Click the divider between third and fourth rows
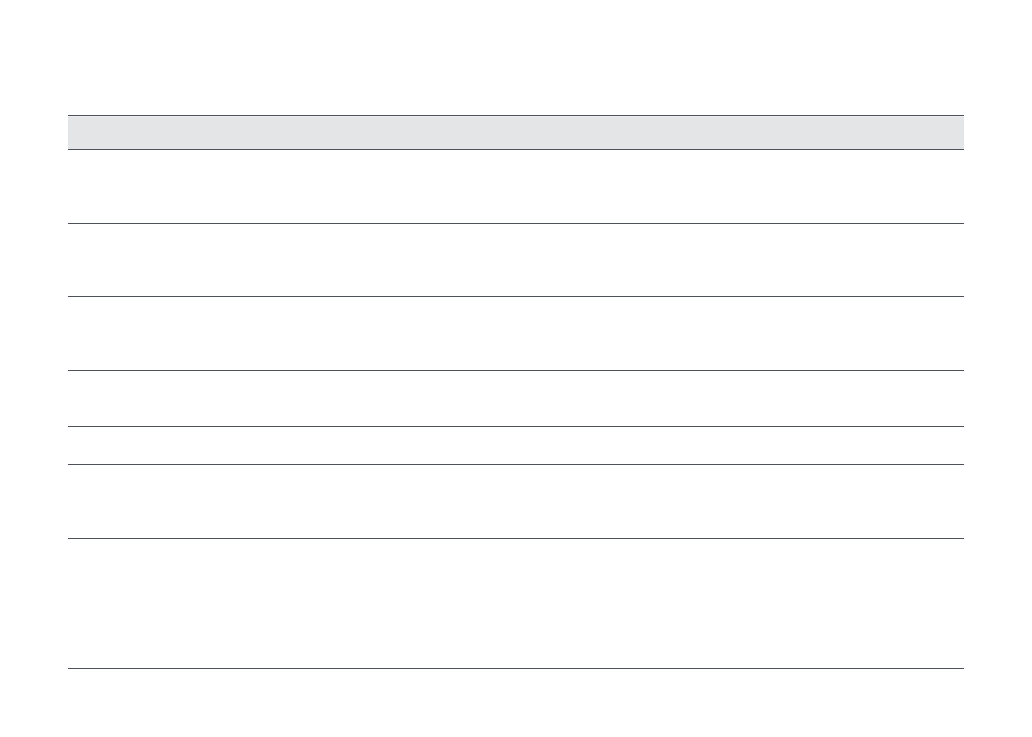Image resolution: width=1032 pixels, height=737 pixels. 515,371
